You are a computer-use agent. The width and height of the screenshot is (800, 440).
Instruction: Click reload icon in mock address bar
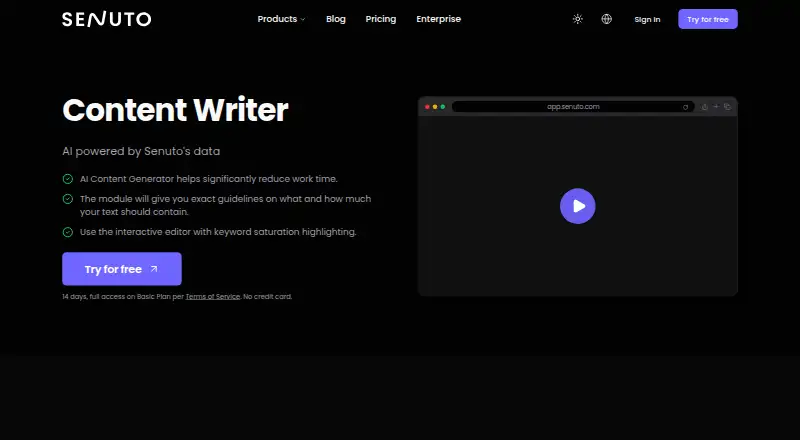pyautogui.click(x=685, y=107)
